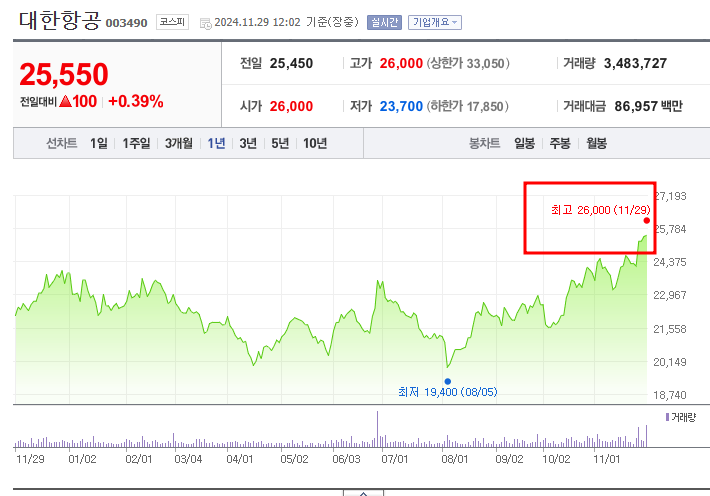Select the 1년 line chart period
Viewport: 710px width, 496px height.
coord(216,144)
